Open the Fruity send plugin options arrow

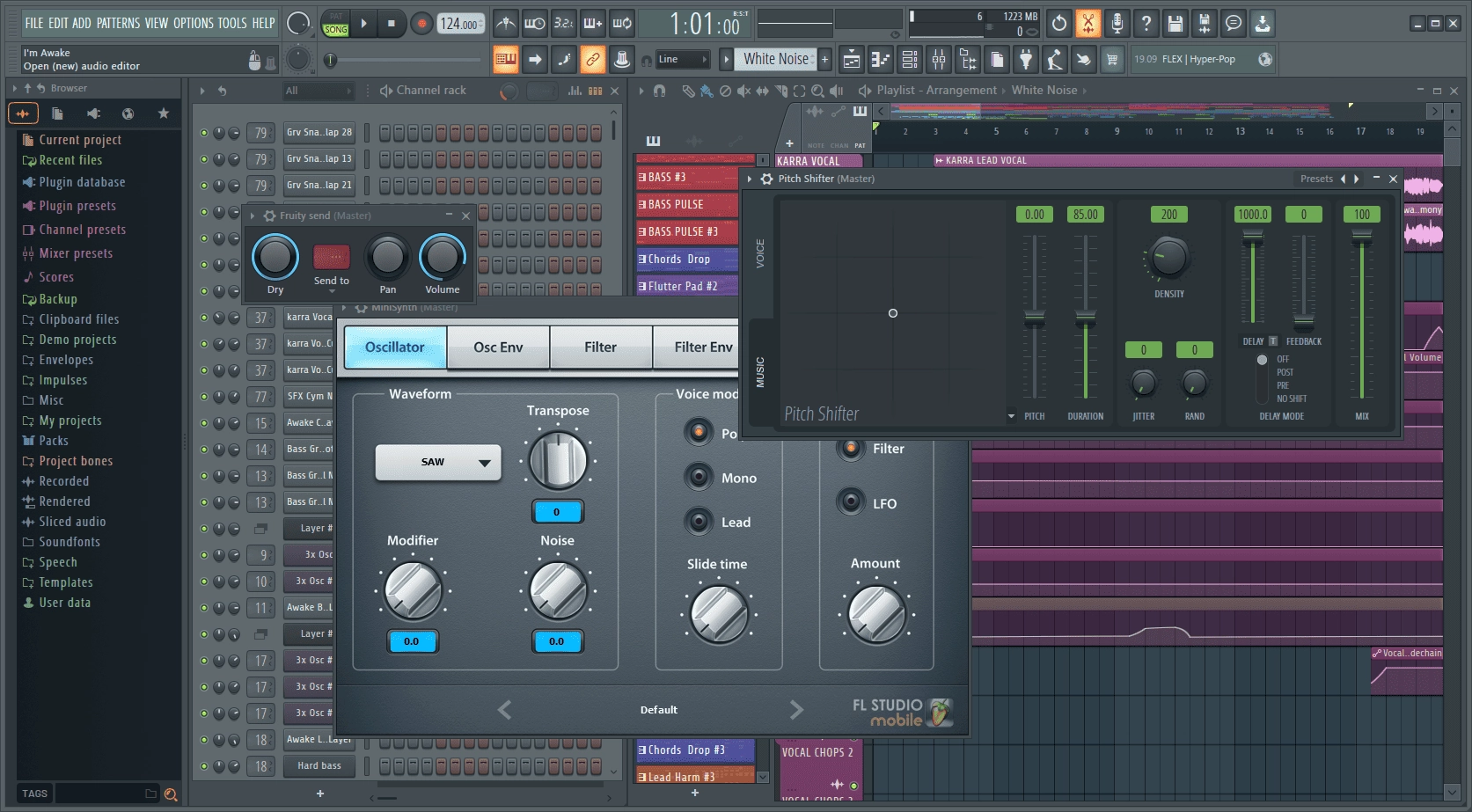point(253,216)
